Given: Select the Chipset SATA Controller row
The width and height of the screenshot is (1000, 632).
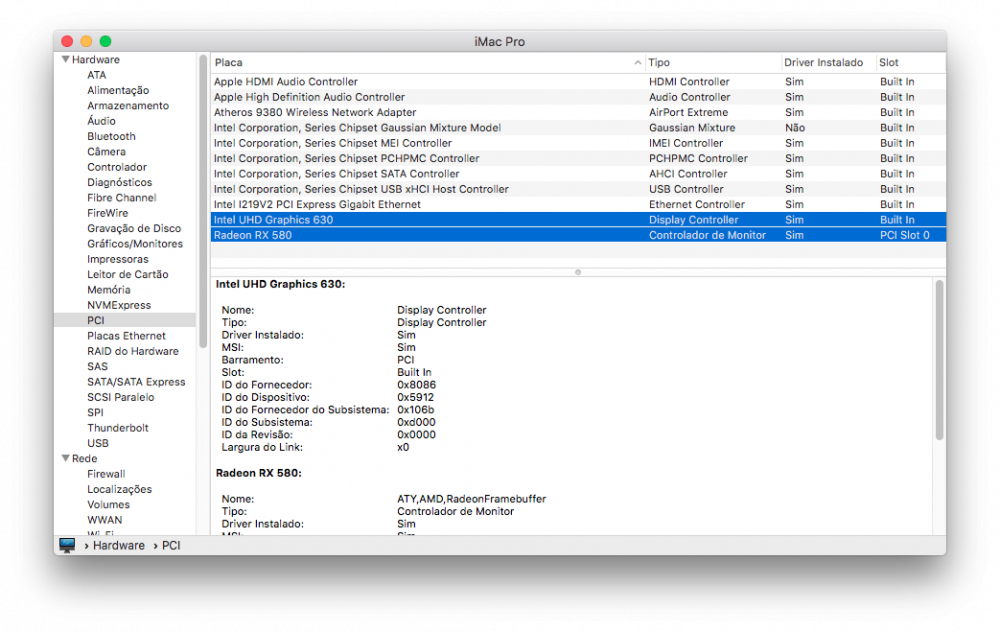Looking at the screenshot, I should coord(578,173).
